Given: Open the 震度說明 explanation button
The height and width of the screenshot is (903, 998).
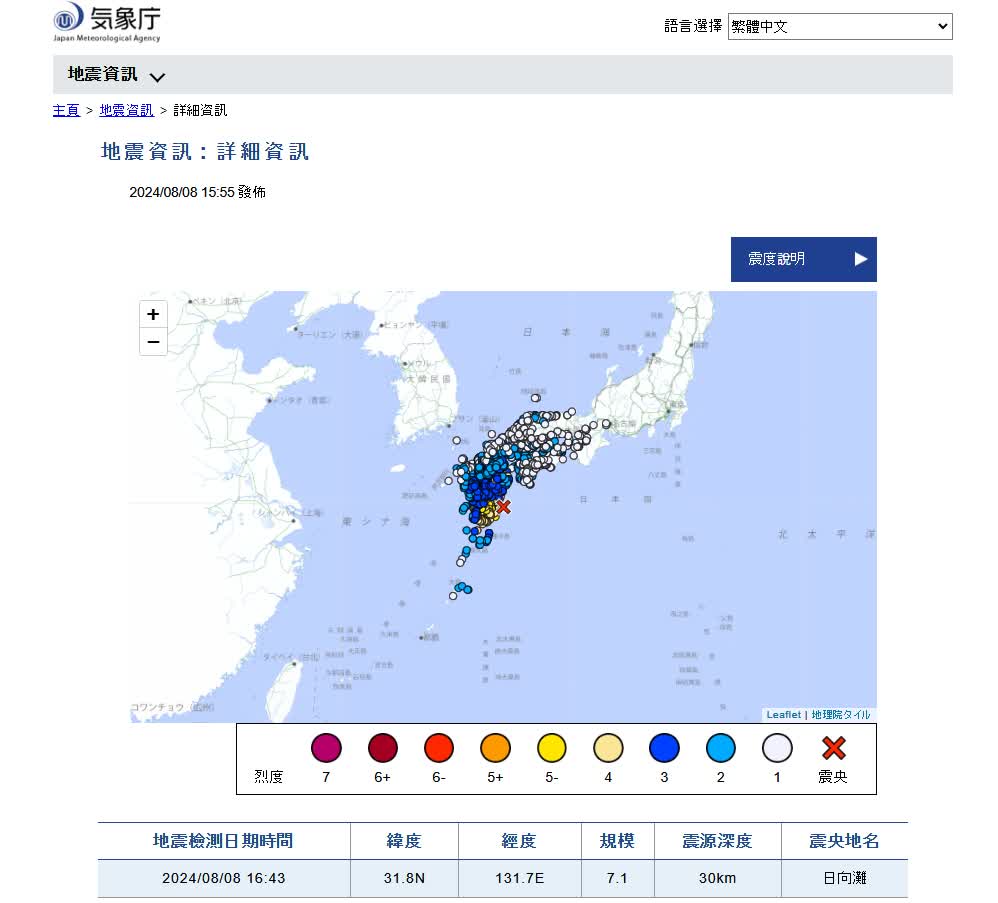Looking at the screenshot, I should pos(803,259).
